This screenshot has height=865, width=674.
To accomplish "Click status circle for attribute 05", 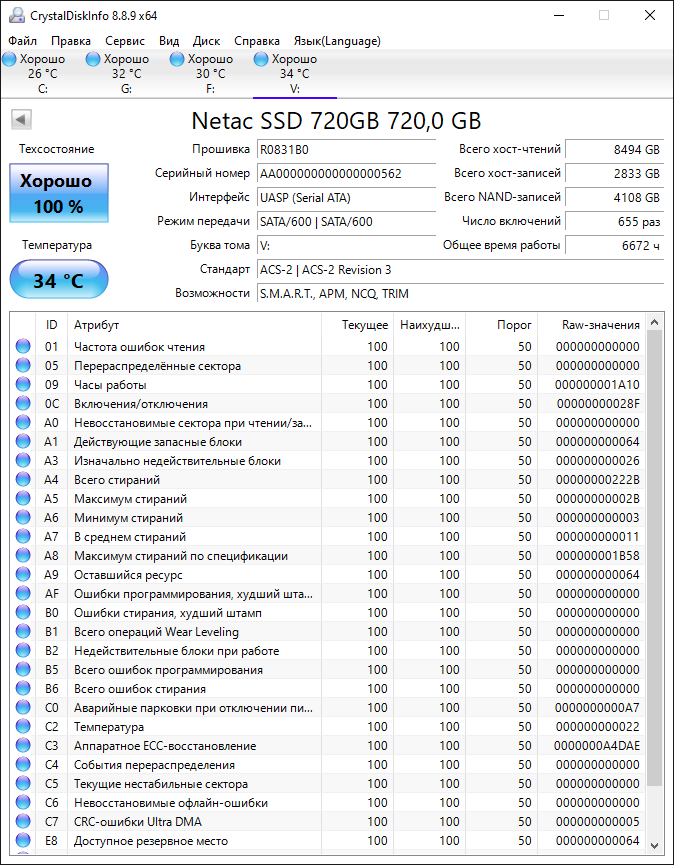I will click(23, 365).
